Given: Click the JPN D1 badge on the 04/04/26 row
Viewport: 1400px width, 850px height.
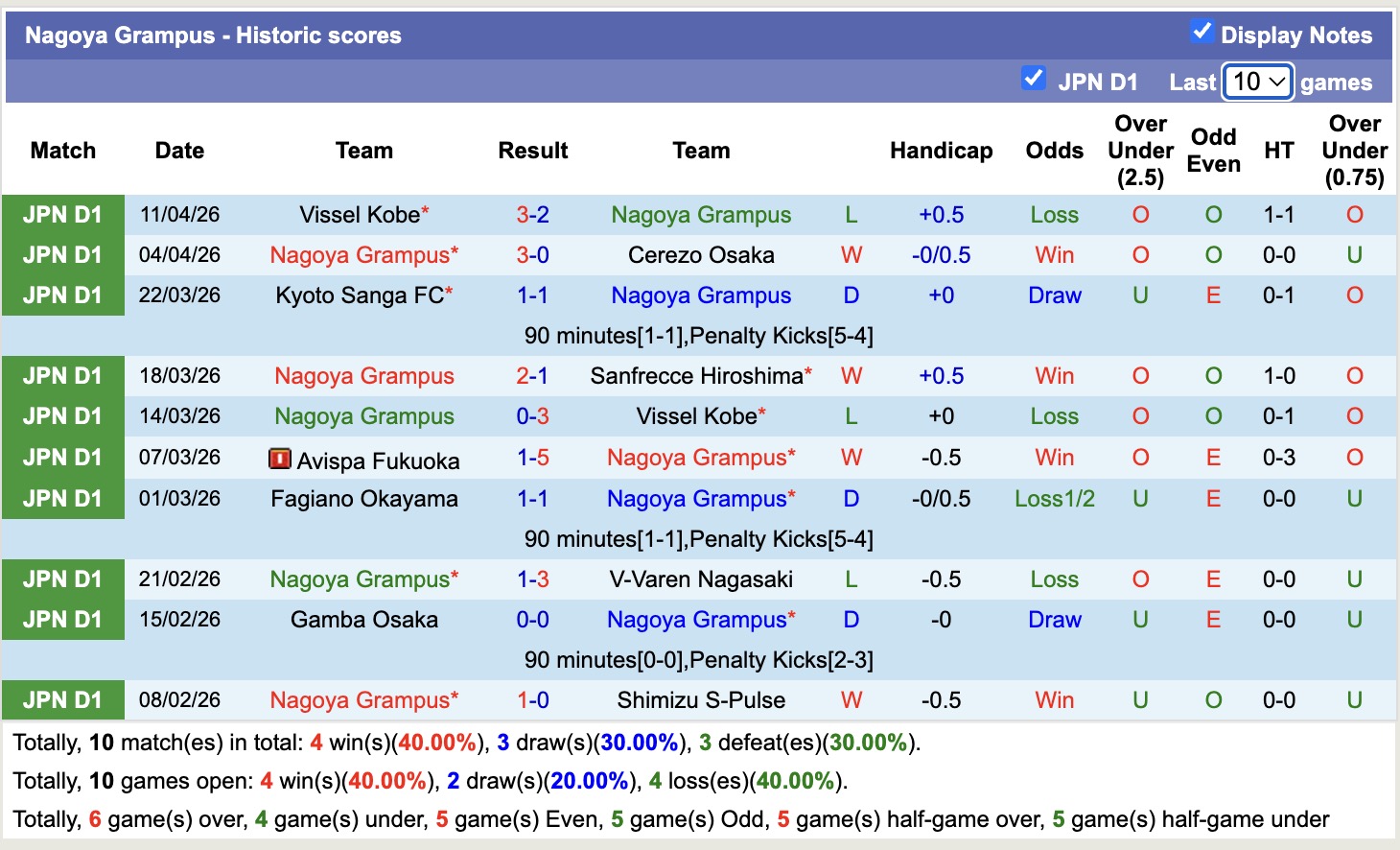Looking at the screenshot, I should click(x=62, y=255).
